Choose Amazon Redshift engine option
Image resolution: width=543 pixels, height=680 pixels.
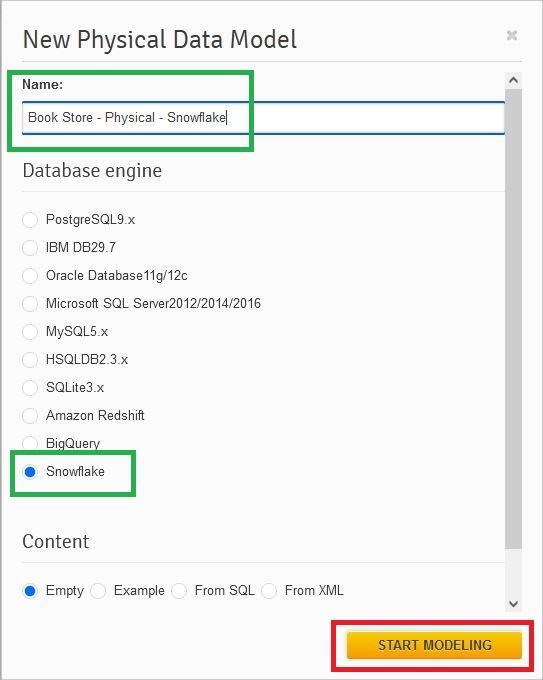(30, 415)
